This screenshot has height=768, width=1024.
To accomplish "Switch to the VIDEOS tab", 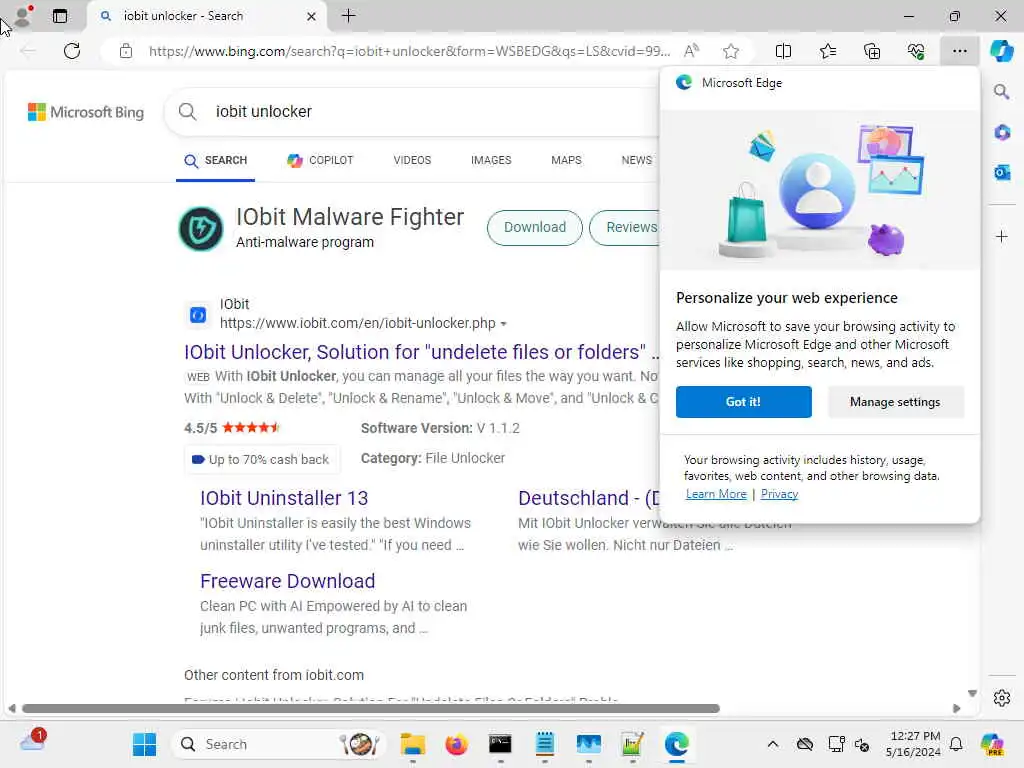I will (x=412, y=161).
